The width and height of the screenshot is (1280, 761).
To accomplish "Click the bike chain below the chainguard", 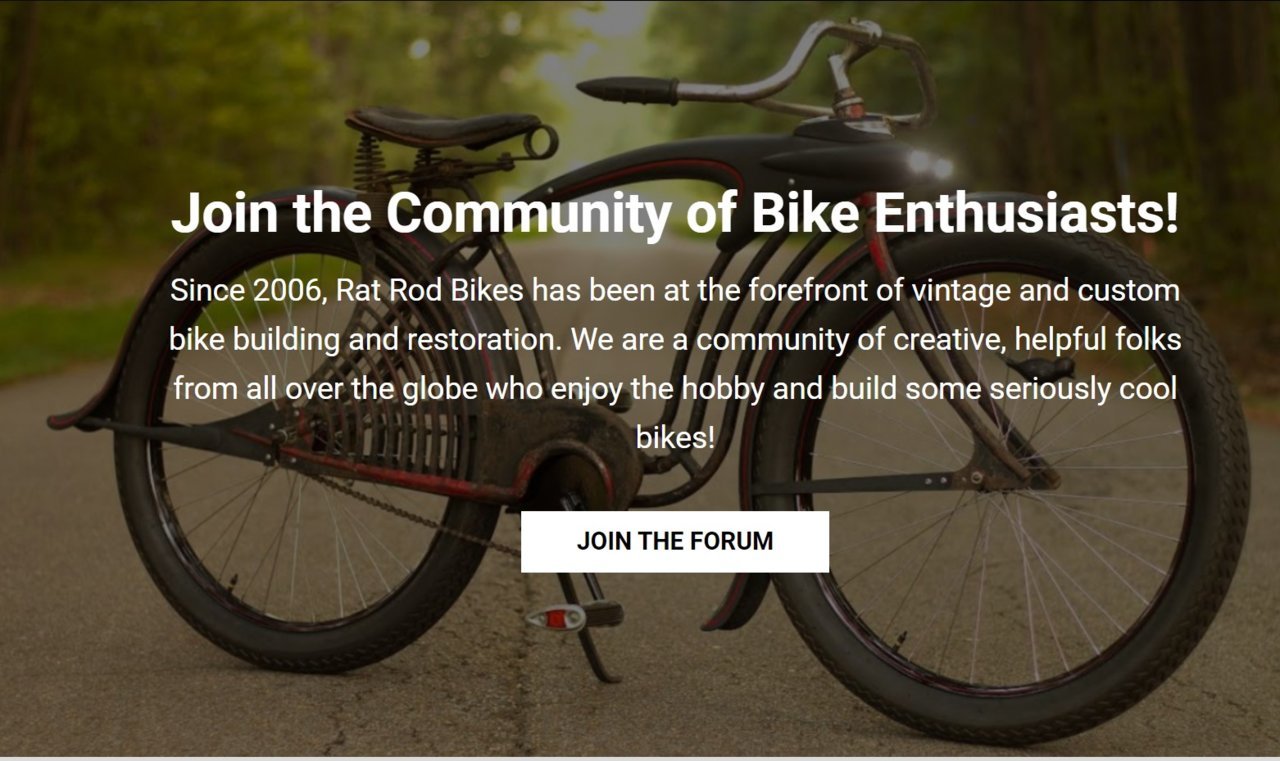I will 400,510.
